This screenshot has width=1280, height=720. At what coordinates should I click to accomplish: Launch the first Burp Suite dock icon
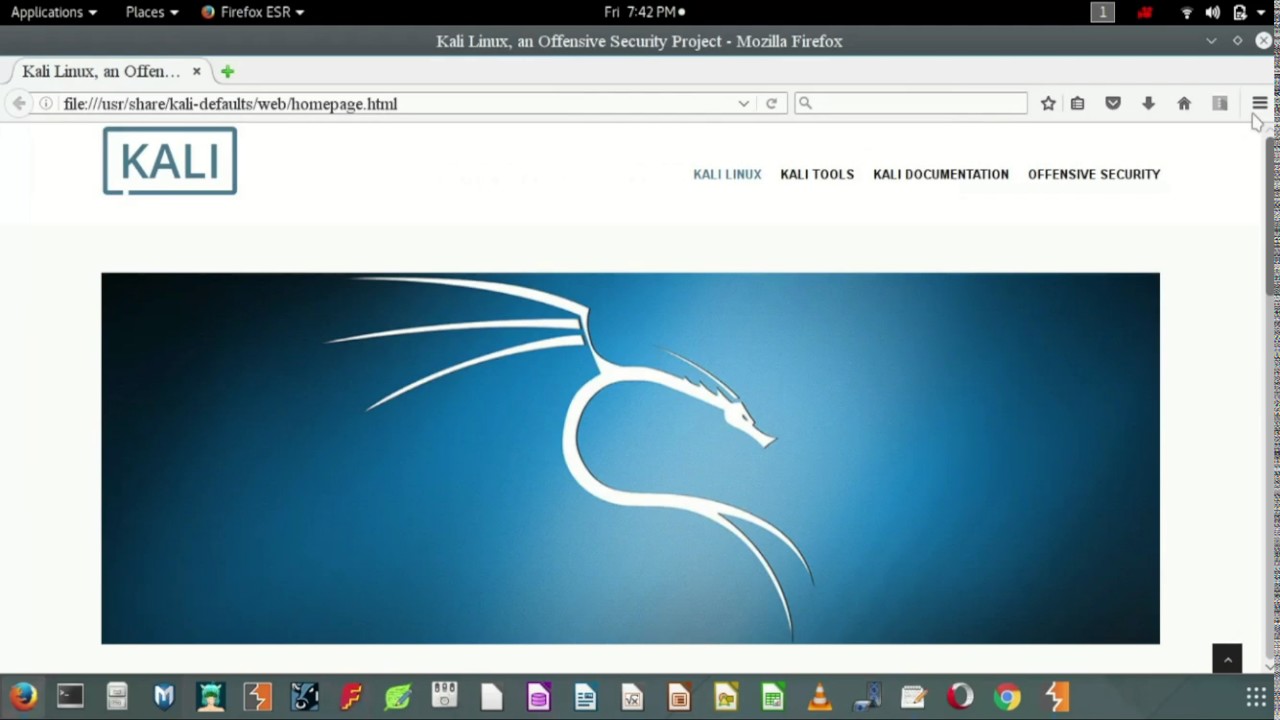pyautogui.click(x=258, y=696)
